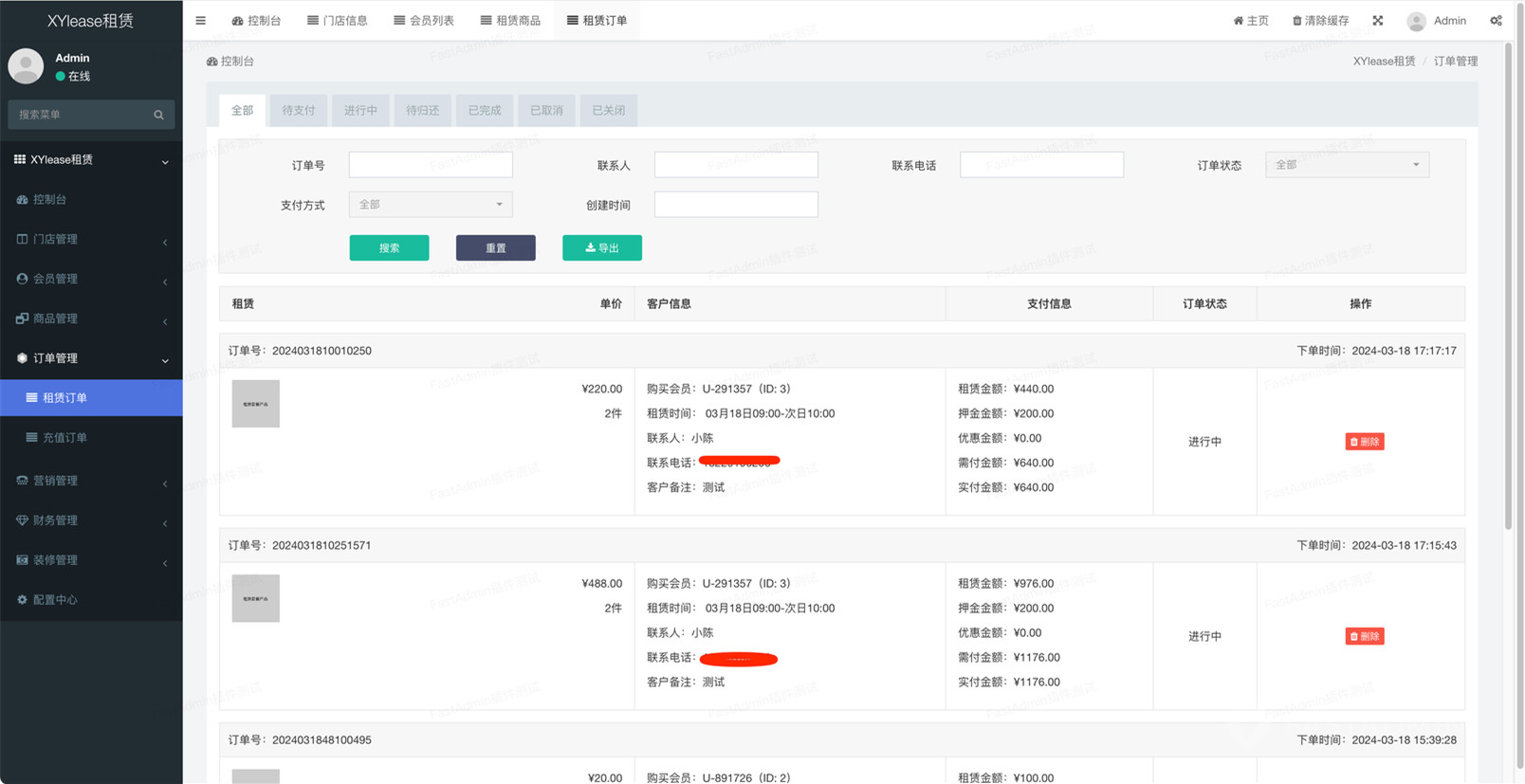Click the 清除缓存 trash link
1525x784 pixels.
click(1320, 20)
